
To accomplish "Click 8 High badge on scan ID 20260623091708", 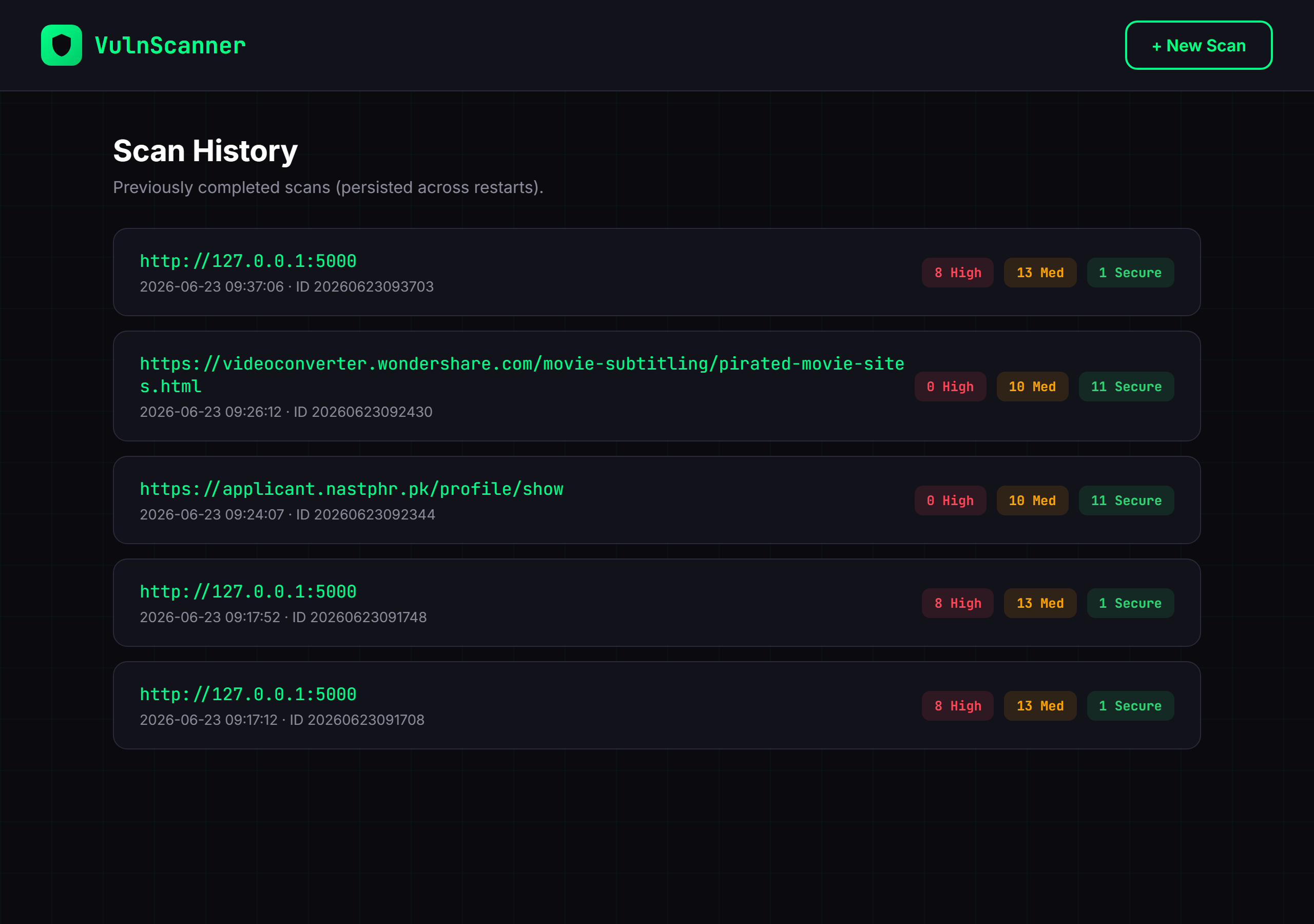I will (957, 706).
